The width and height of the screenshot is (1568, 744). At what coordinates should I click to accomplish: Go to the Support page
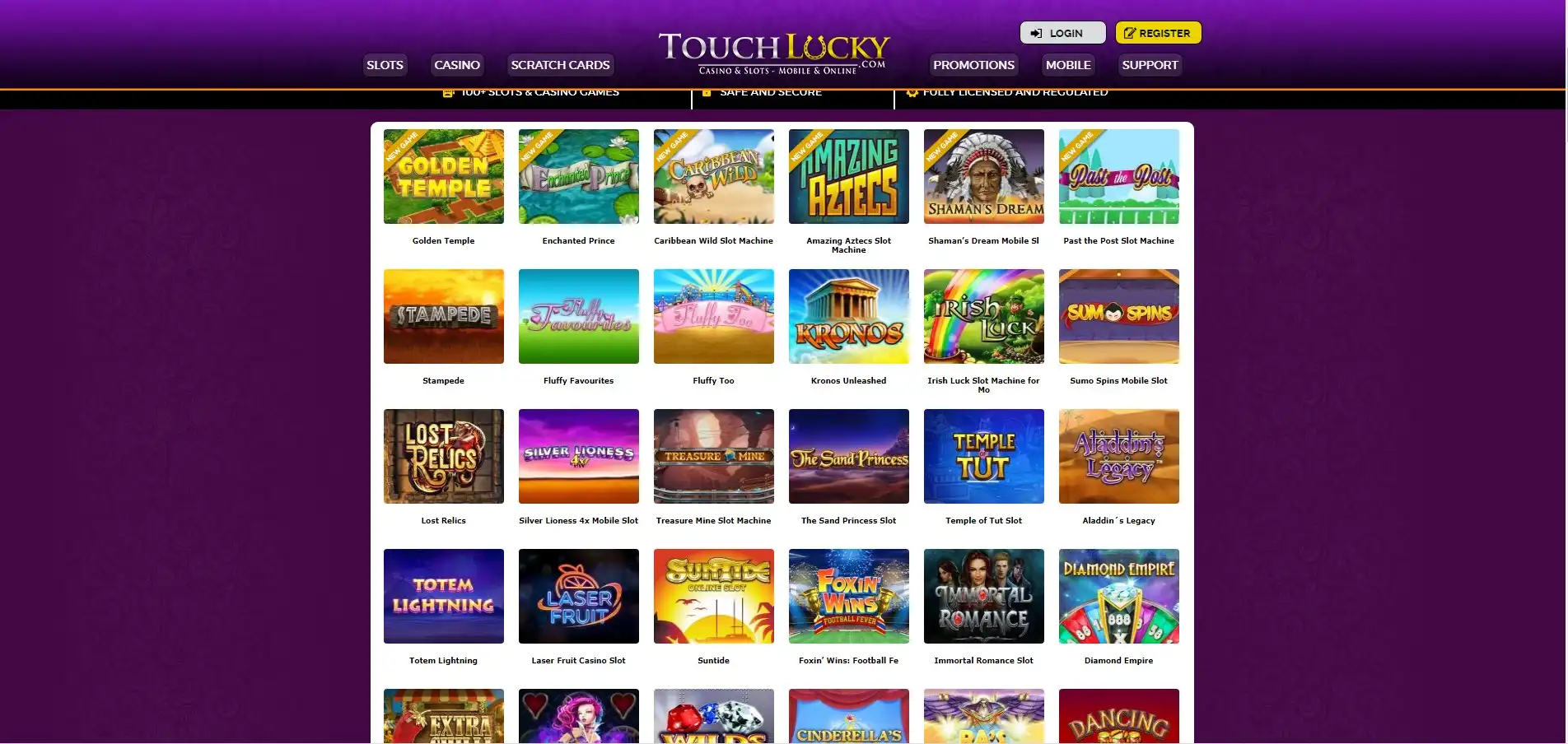pyautogui.click(x=1150, y=65)
